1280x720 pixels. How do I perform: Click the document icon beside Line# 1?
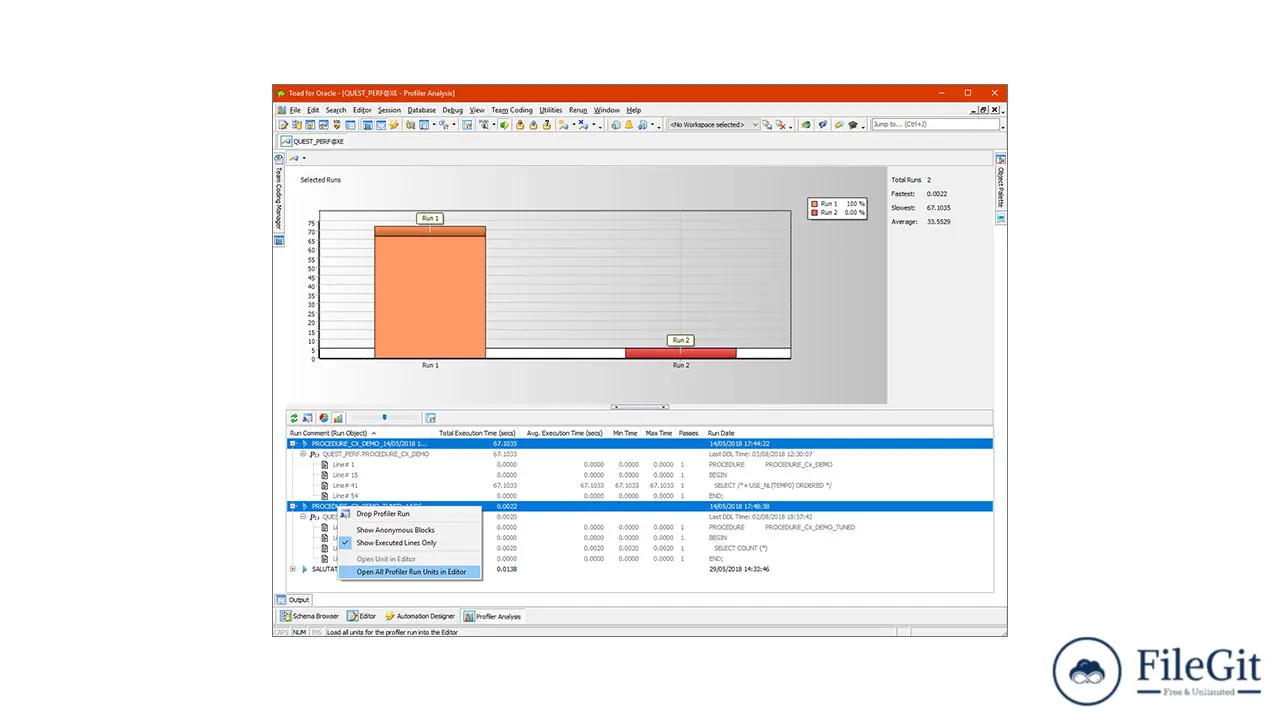pos(325,465)
